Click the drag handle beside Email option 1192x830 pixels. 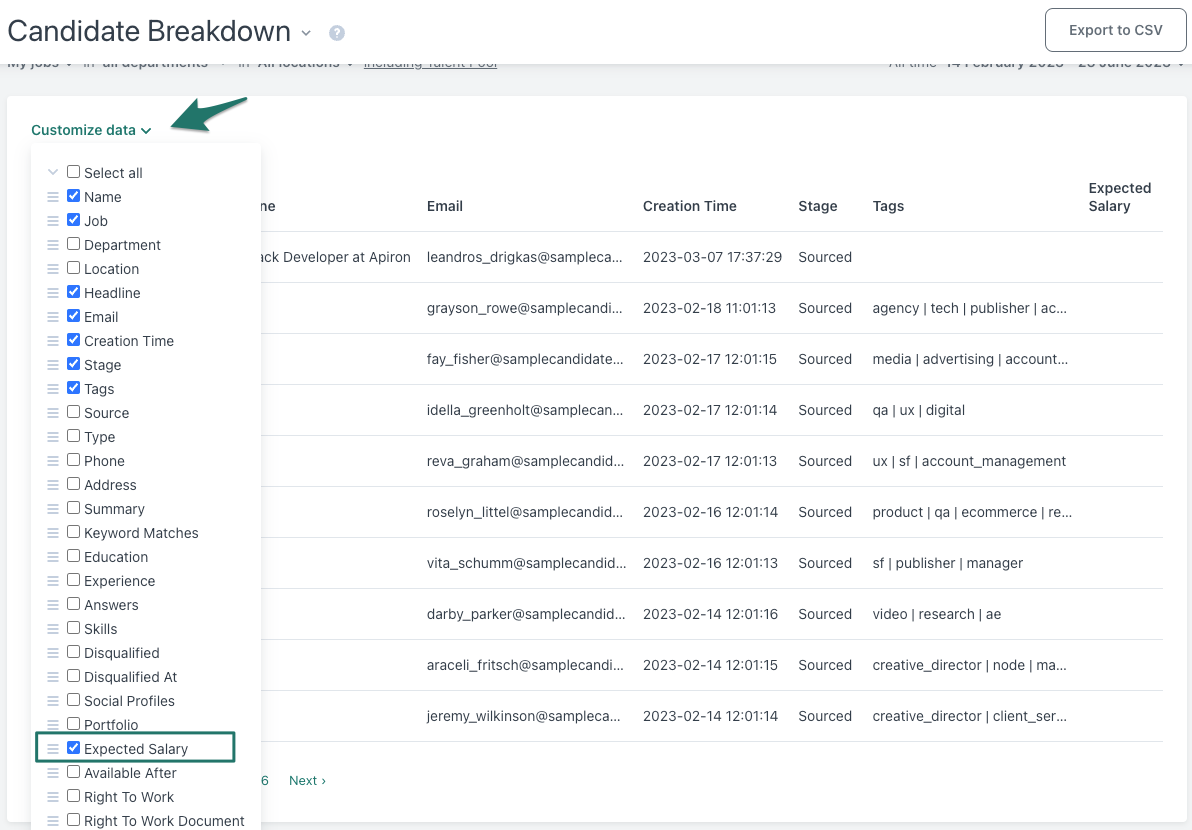(53, 317)
